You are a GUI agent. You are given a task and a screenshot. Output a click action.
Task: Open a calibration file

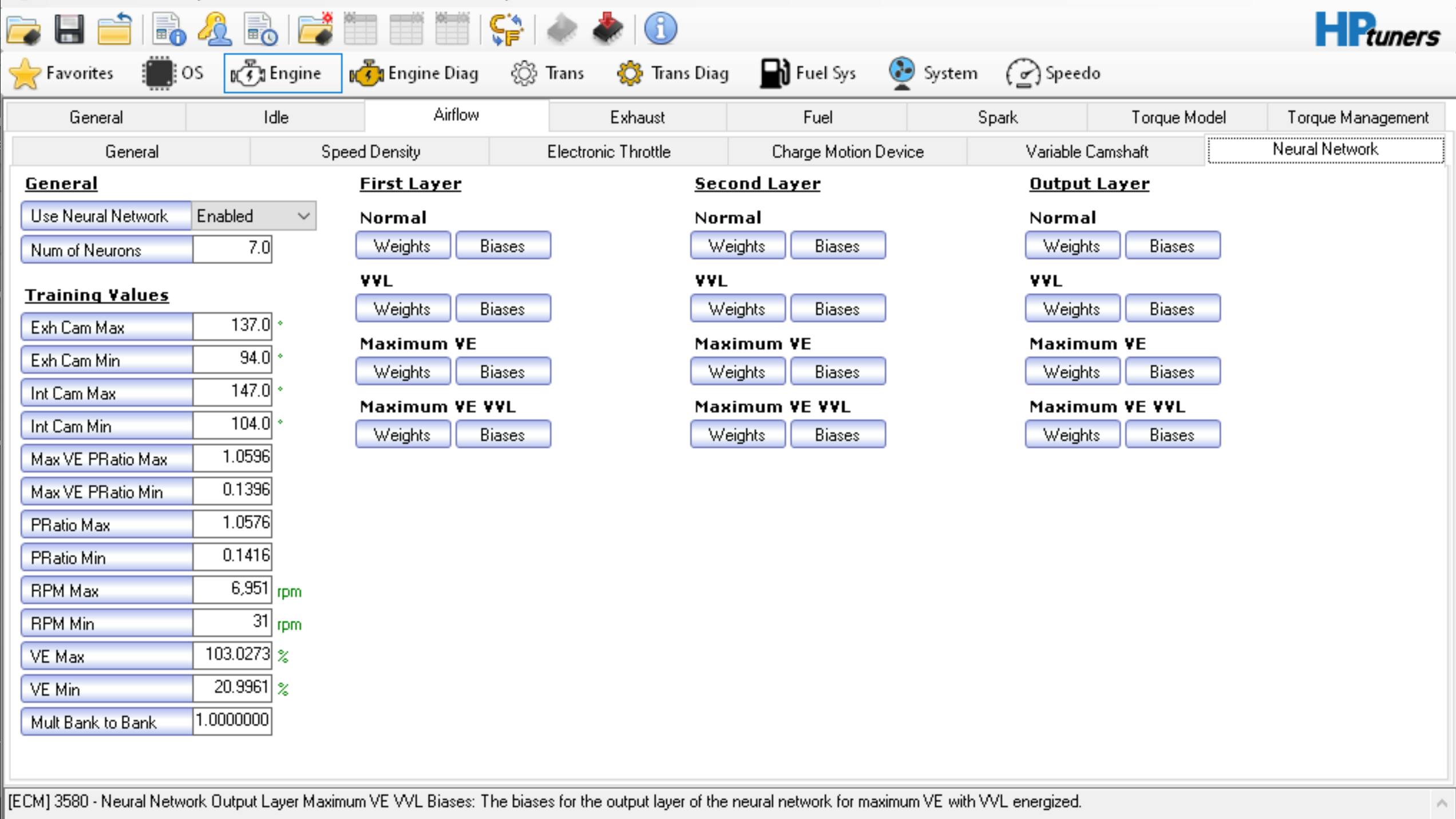[x=24, y=30]
